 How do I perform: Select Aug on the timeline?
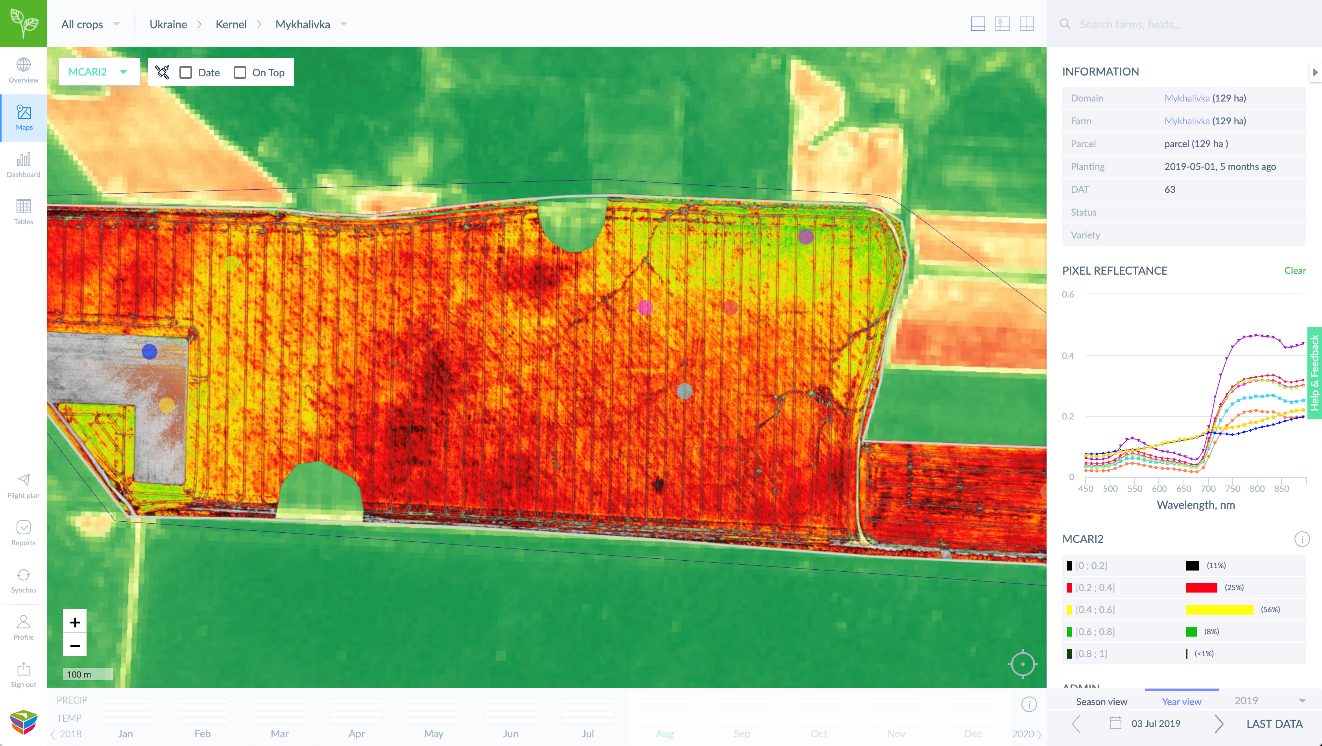(664, 734)
